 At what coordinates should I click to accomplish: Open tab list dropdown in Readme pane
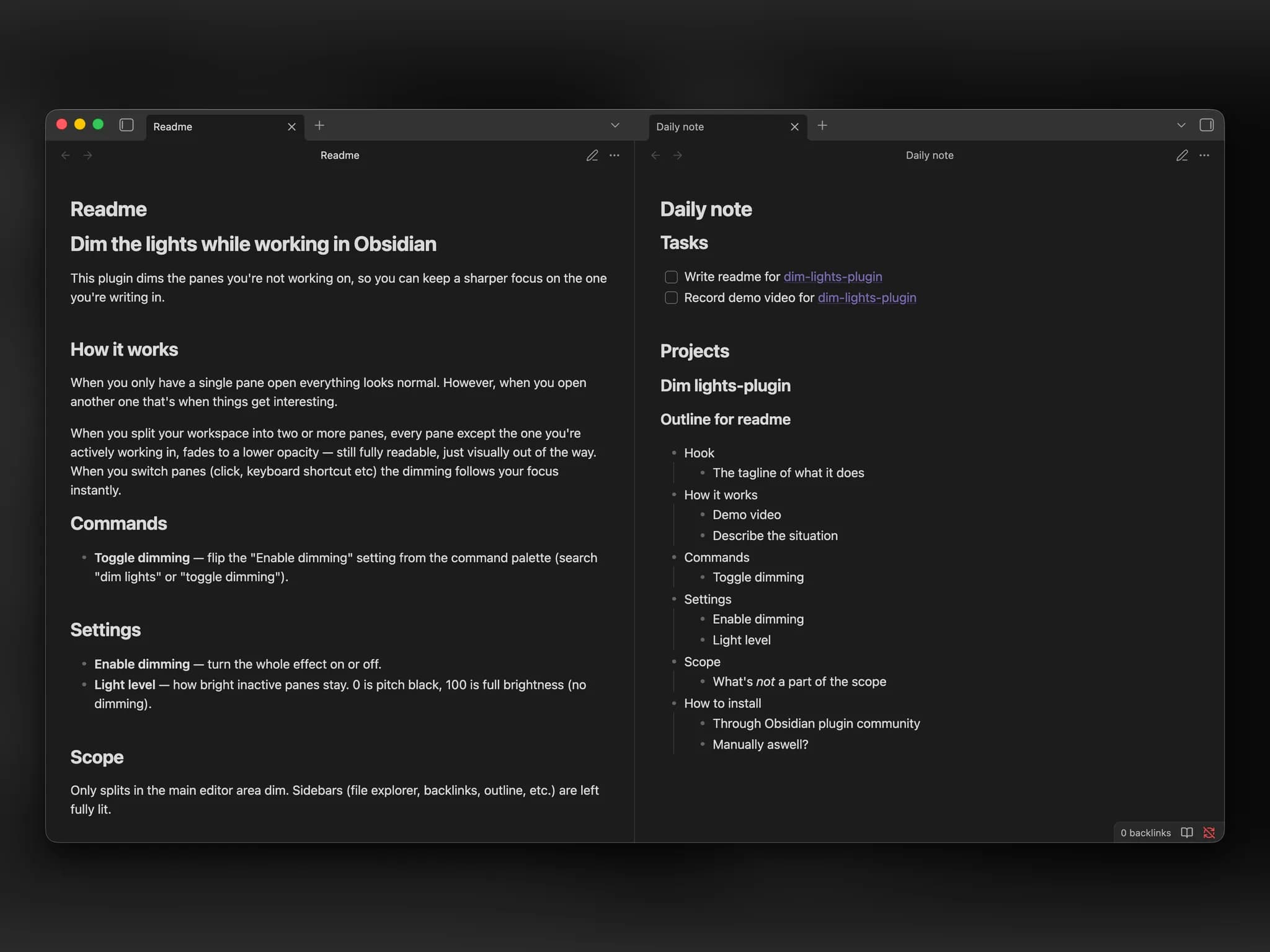[615, 125]
